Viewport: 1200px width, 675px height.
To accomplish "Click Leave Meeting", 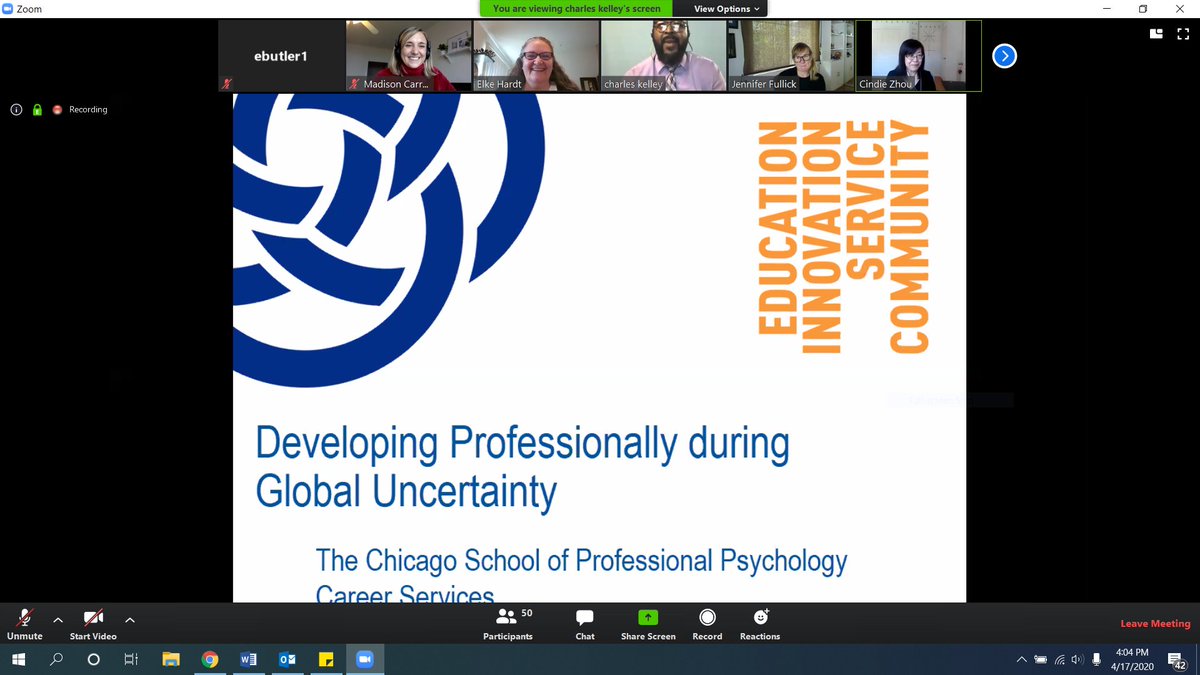I will (1155, 624).
